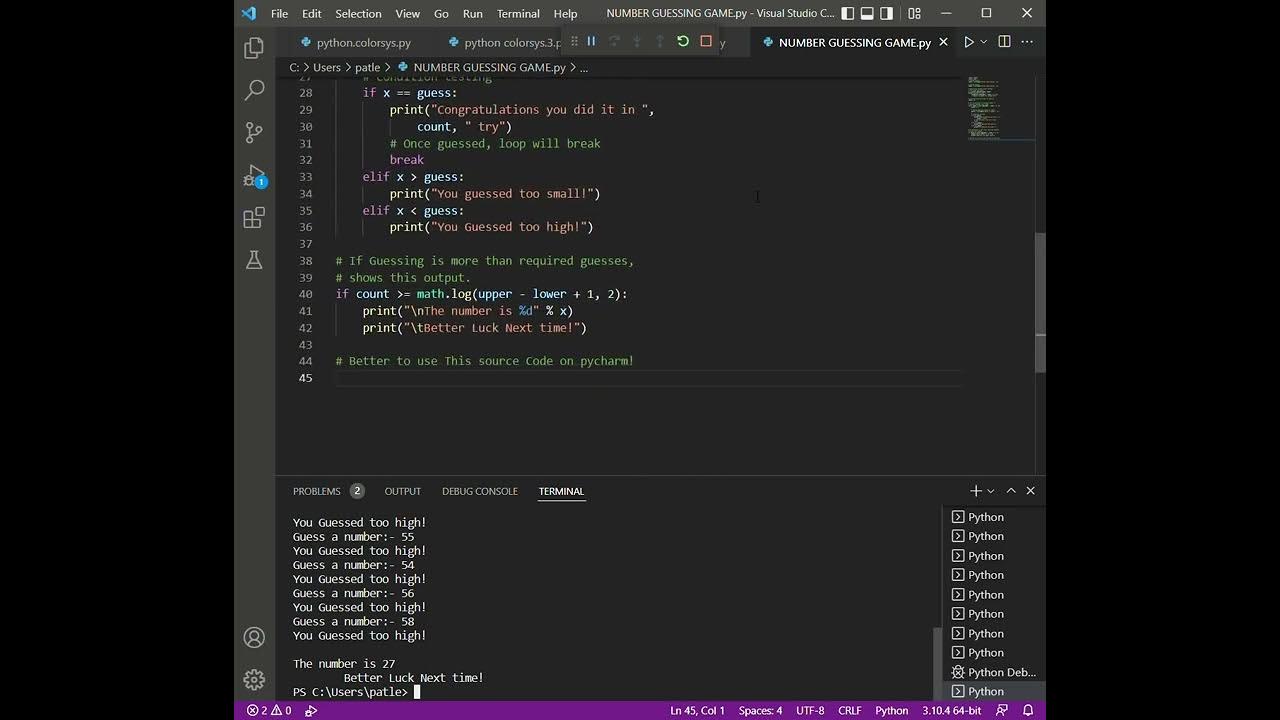Screen dimensions: 1280x720
Task: Open editor More Actions ellipsis
Action: 1027,42
